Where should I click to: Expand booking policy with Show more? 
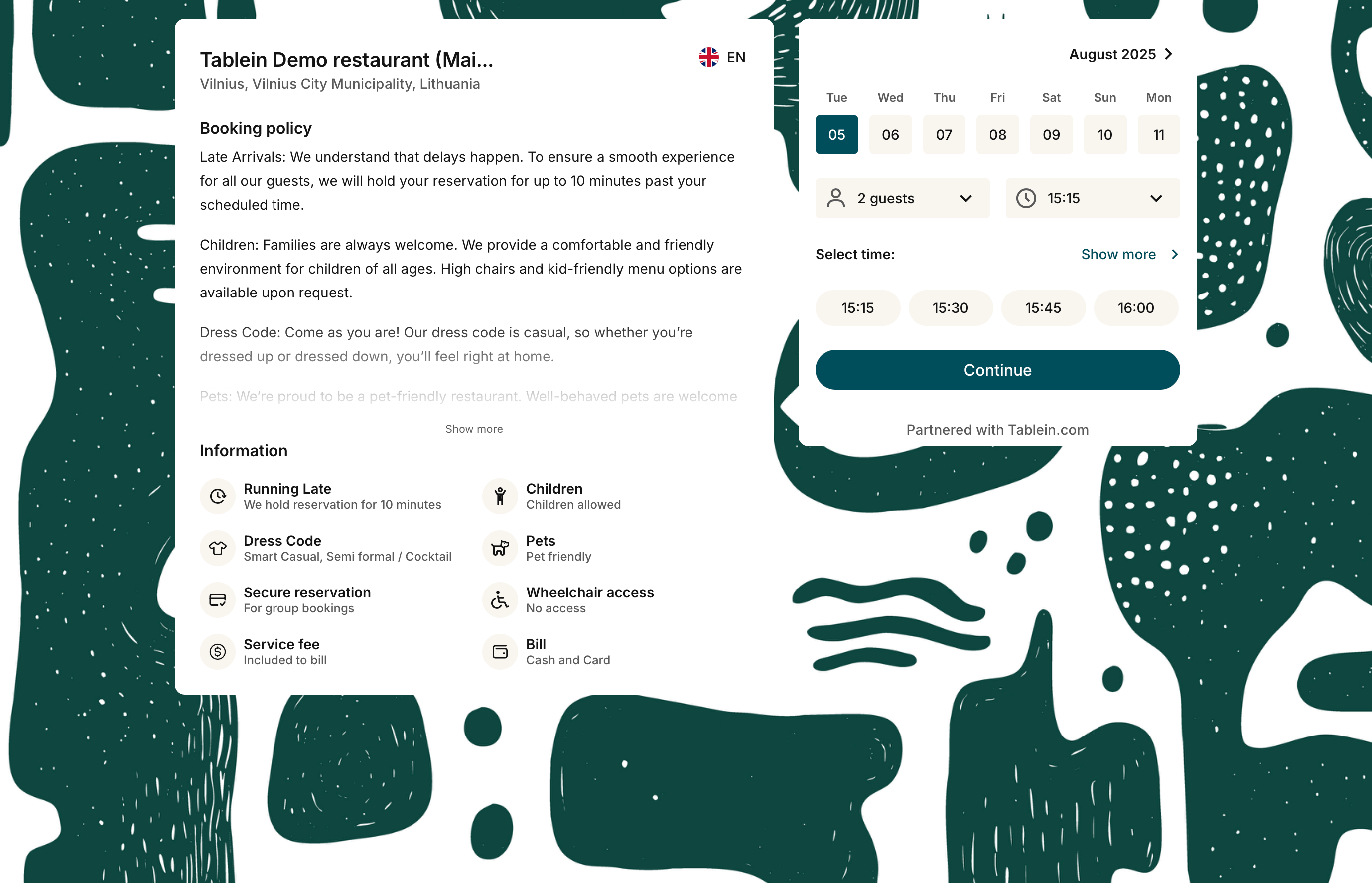tap(474, 429)
